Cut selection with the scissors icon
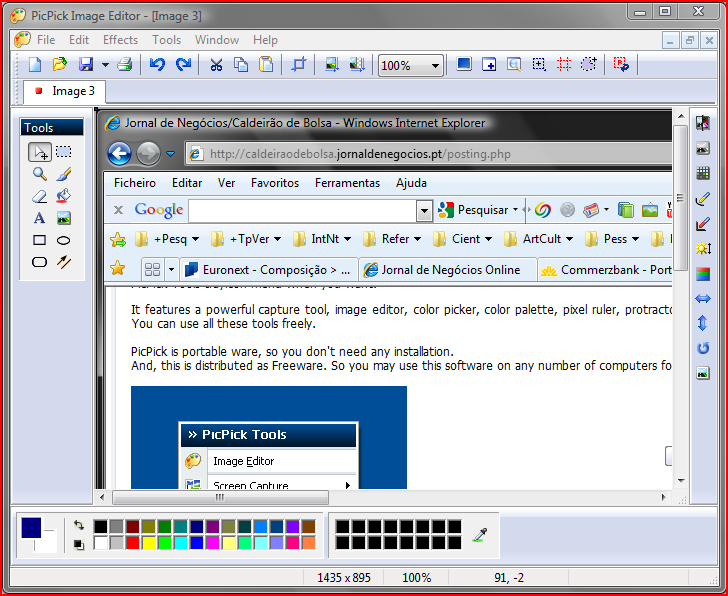The width and height of the screenshot is (728, 596). pyautogui.click(x=216, y=65)
